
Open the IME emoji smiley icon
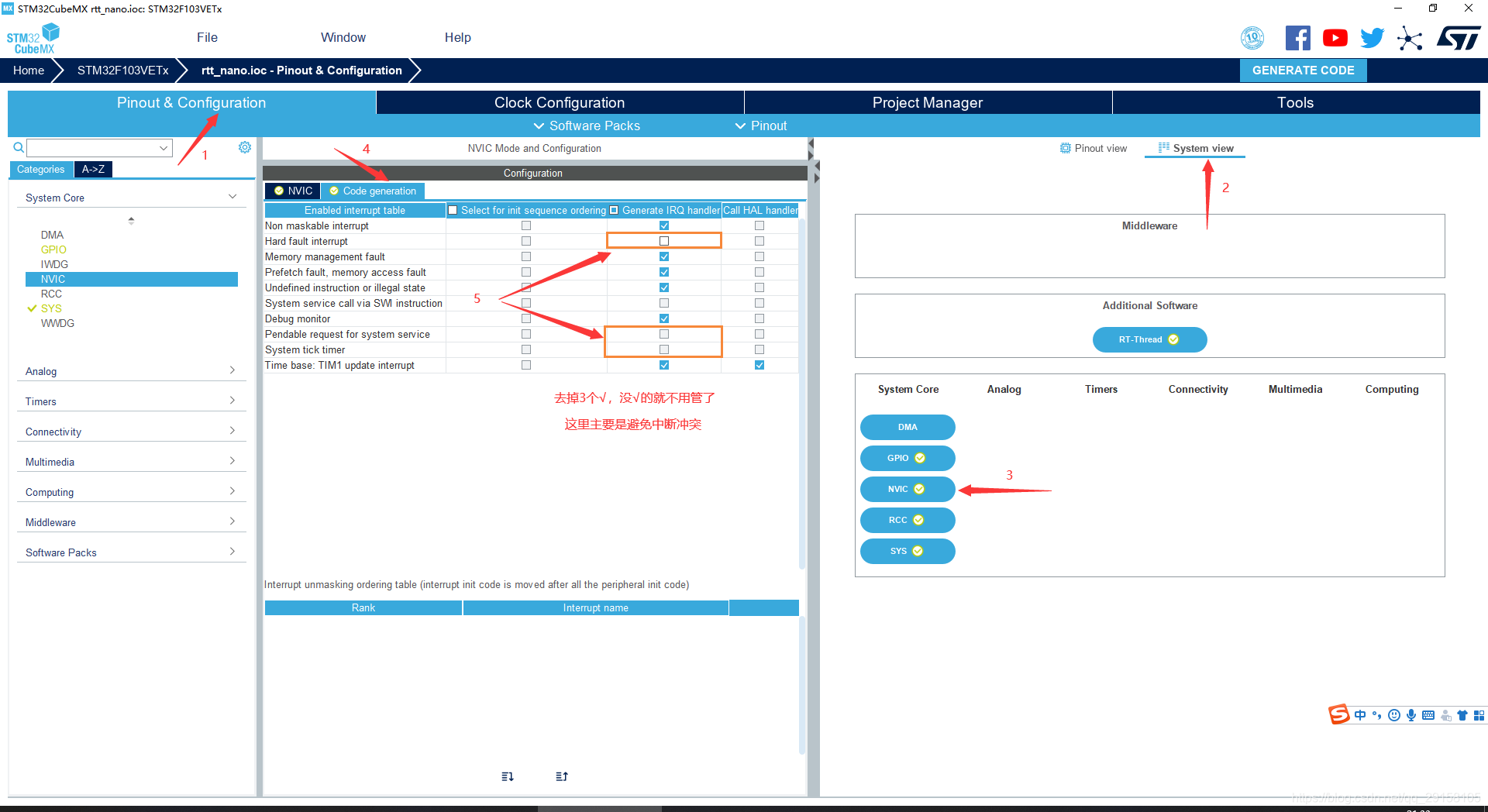click(1394, 715)
